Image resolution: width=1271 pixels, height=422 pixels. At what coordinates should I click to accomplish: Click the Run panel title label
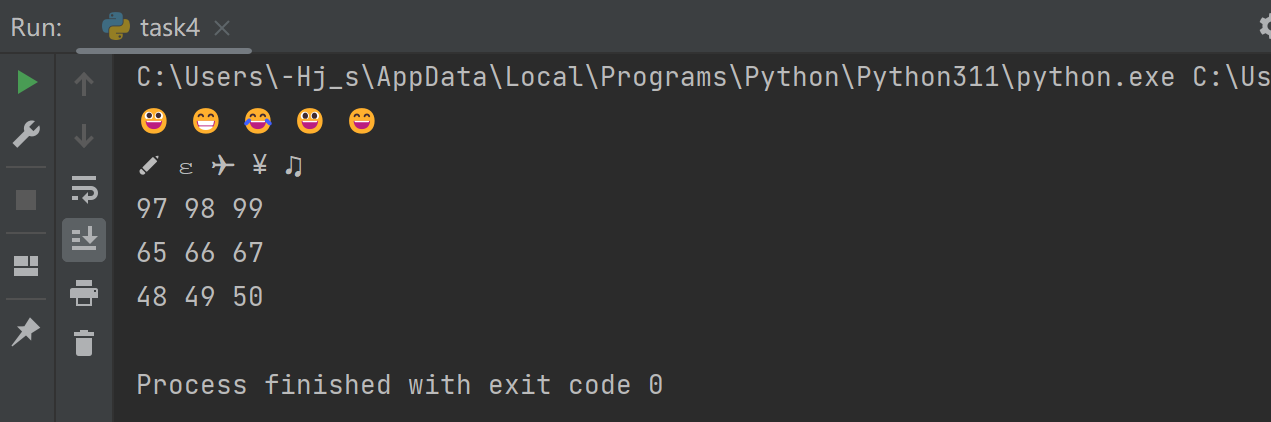tap(37, 27)
